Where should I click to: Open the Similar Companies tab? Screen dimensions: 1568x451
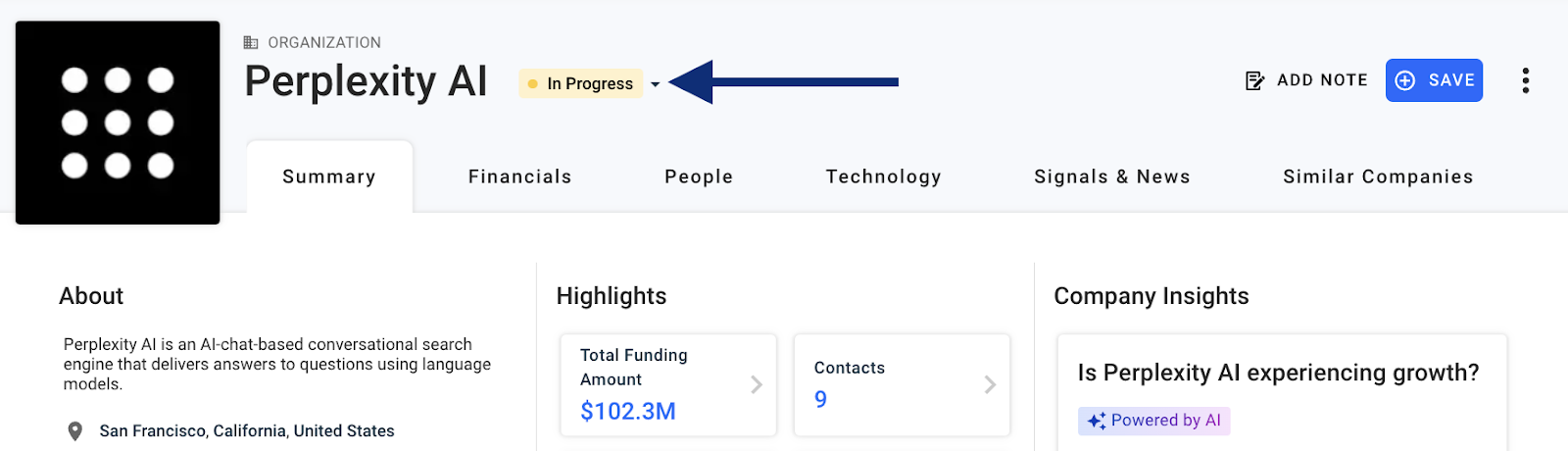click(1378, 176)
